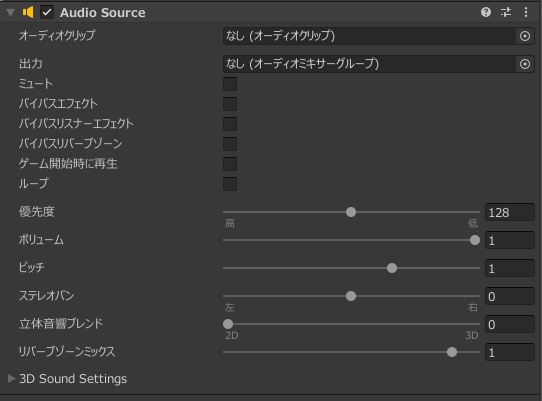The image size is (542, 401).
Task: Click the 右 label under stereo pan
Action: click(473, 307)
